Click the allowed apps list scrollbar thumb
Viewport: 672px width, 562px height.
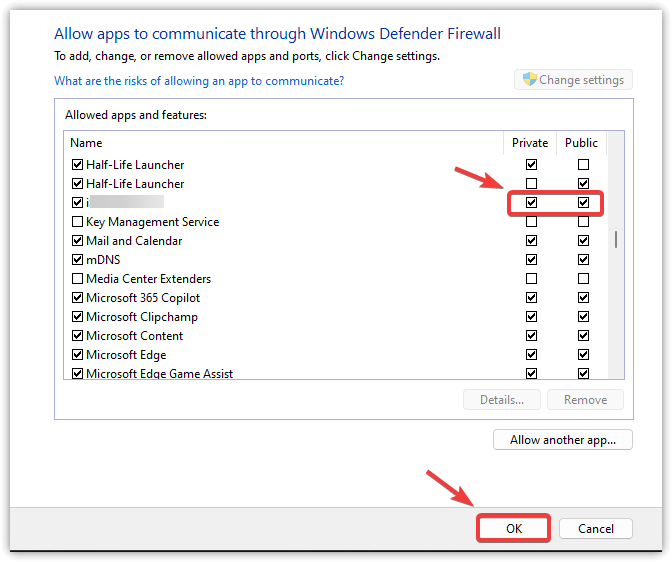pos(616,240)
